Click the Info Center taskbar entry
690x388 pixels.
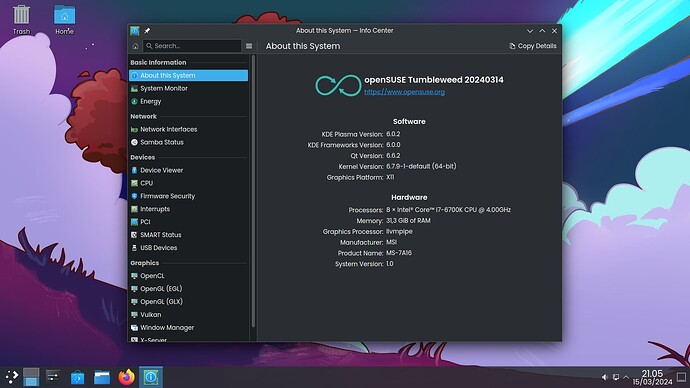151,377
